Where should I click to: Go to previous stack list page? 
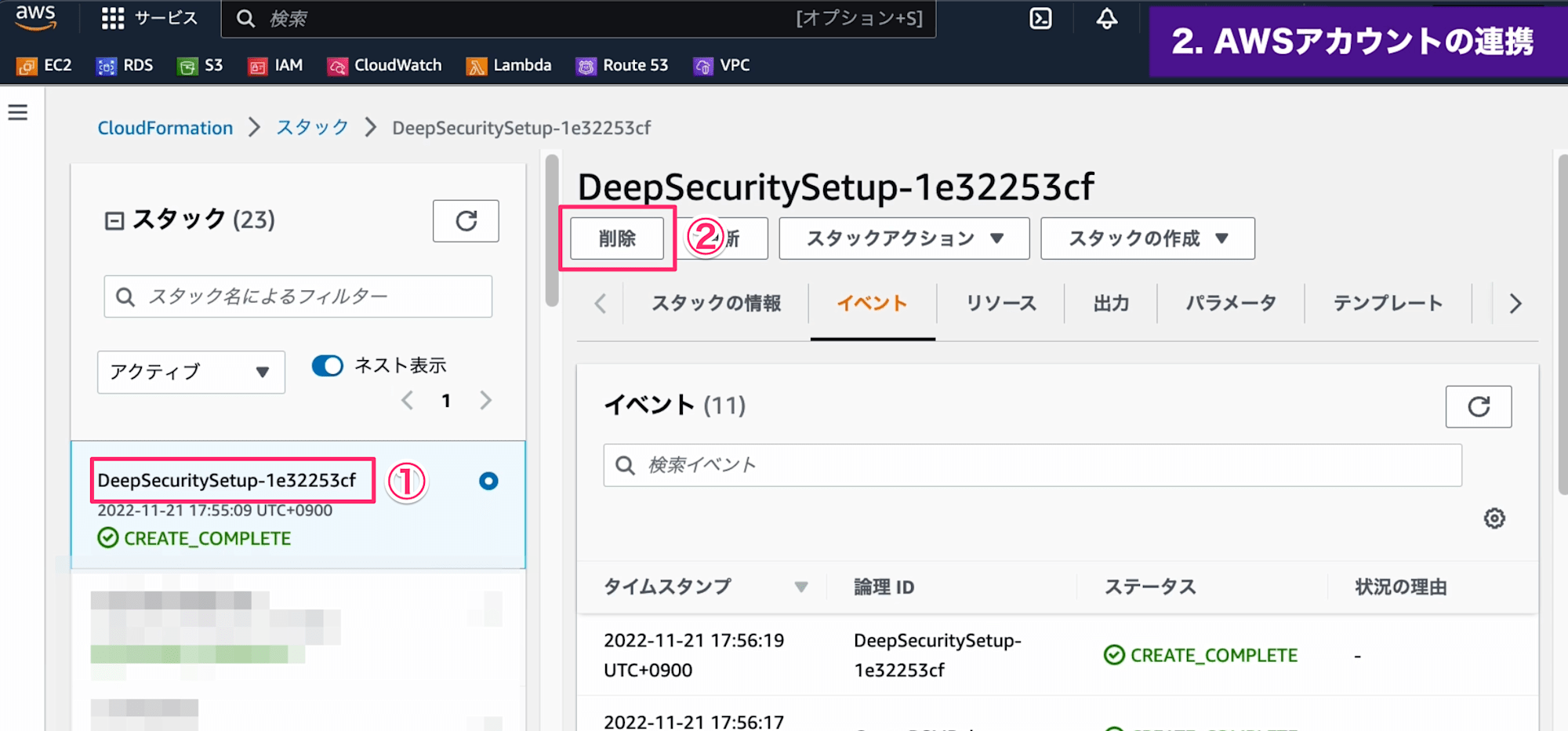pyautogui.click(x=408, y=401)
